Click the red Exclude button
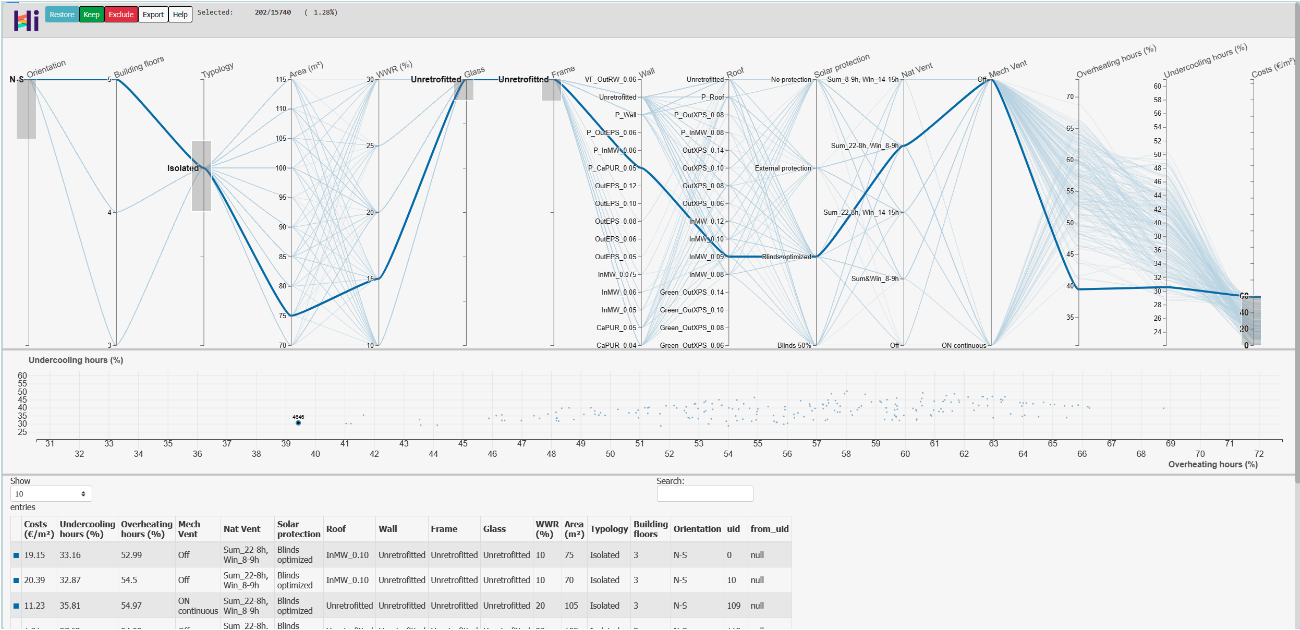This screenshot has height=630, width=1300. 121,14
